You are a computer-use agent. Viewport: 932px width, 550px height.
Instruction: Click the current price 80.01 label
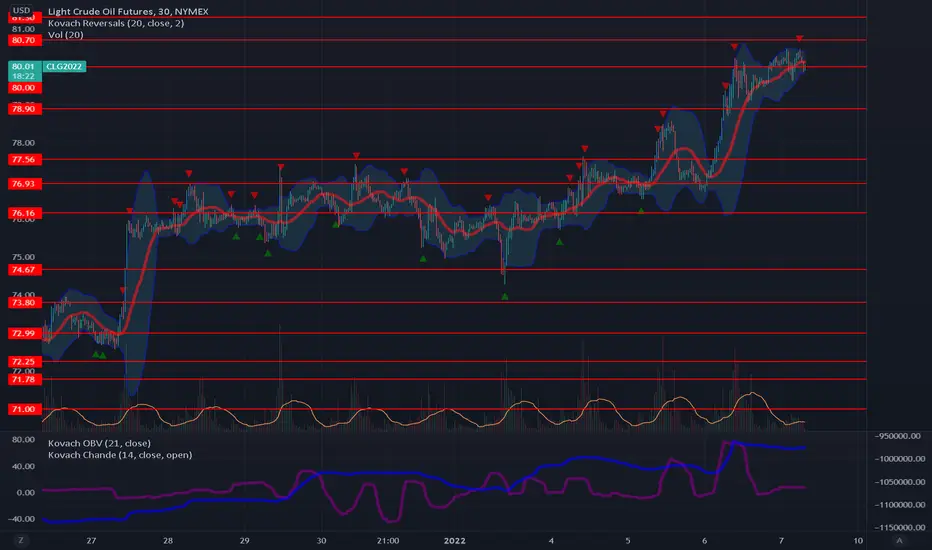click(x=23, y=67)
